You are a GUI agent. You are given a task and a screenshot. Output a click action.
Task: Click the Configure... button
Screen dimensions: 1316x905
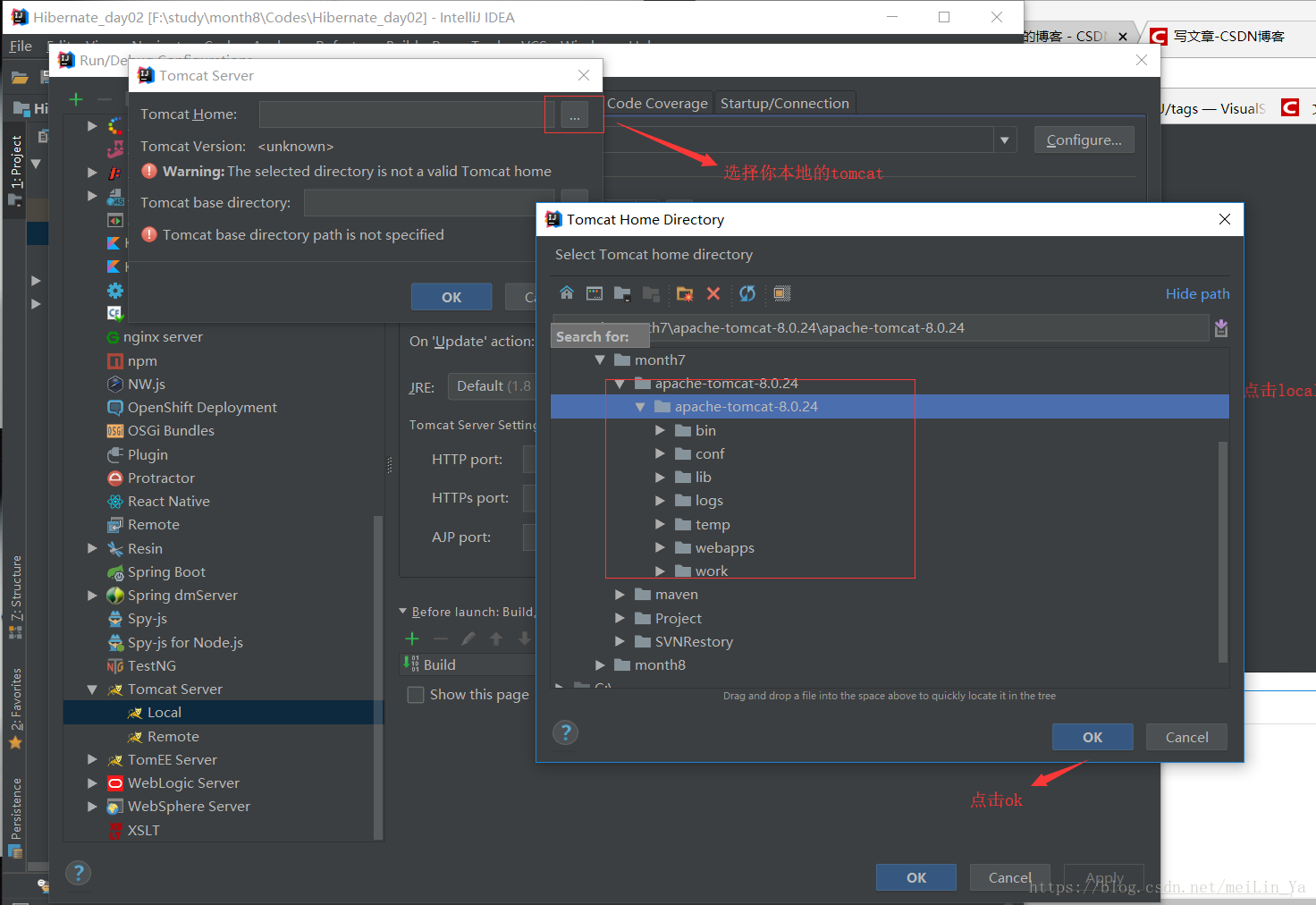click(1084, 140)
